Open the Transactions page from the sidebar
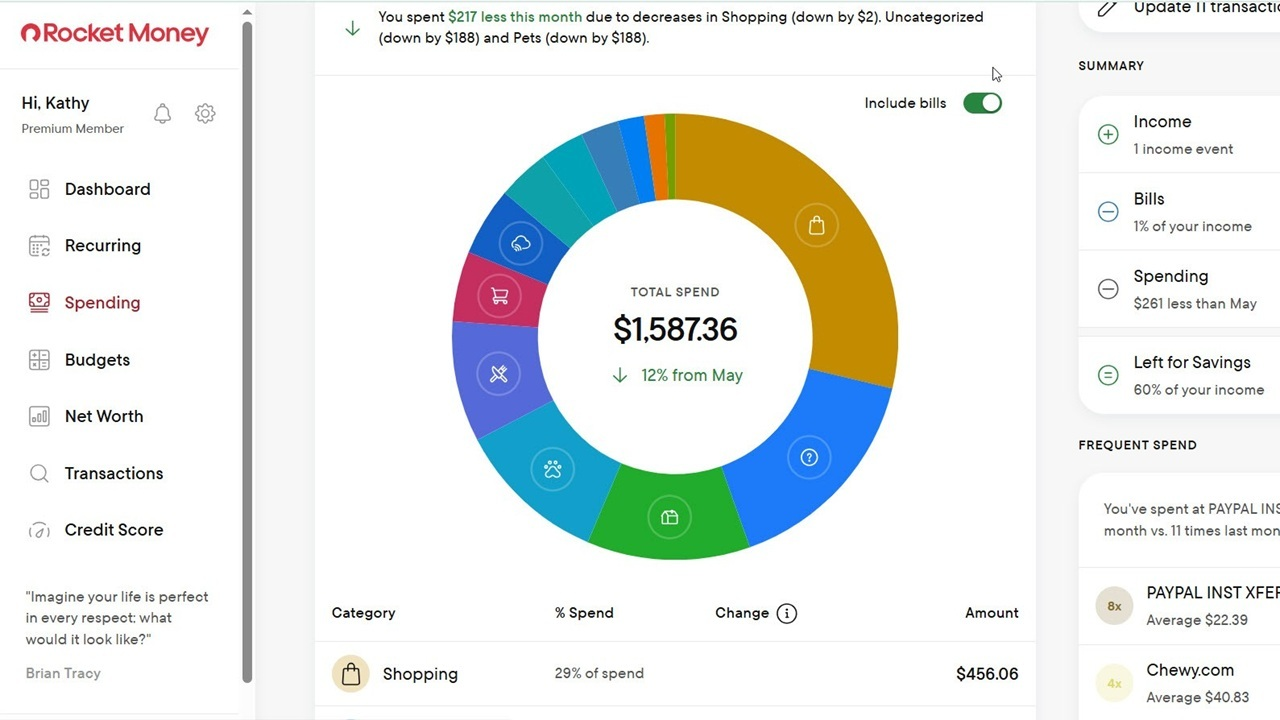1280x720 pixels. coord(113,473)
